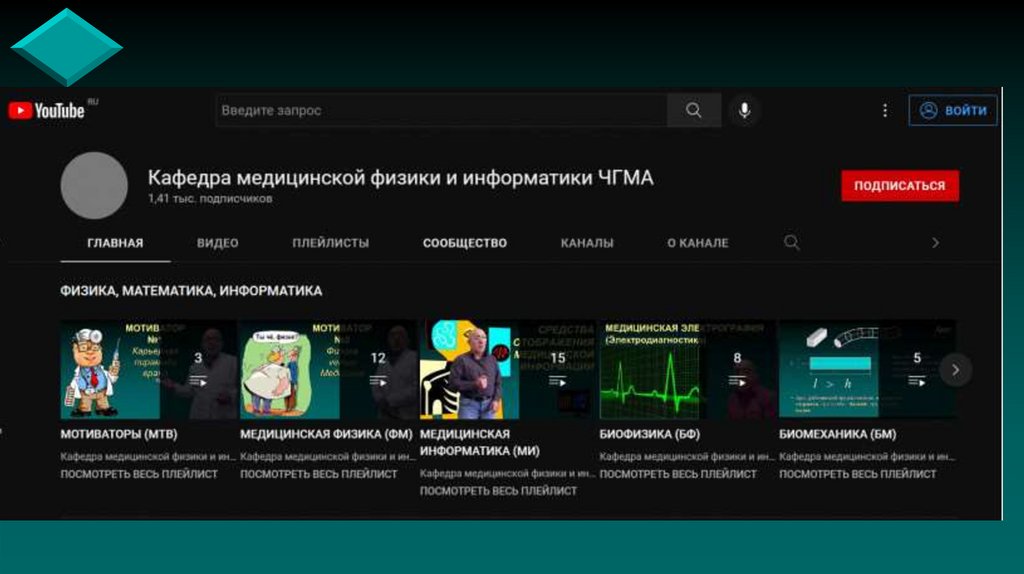View full playlist under БИОФИЗИКА
This screenshot has width=1024, height=574.
678,474
